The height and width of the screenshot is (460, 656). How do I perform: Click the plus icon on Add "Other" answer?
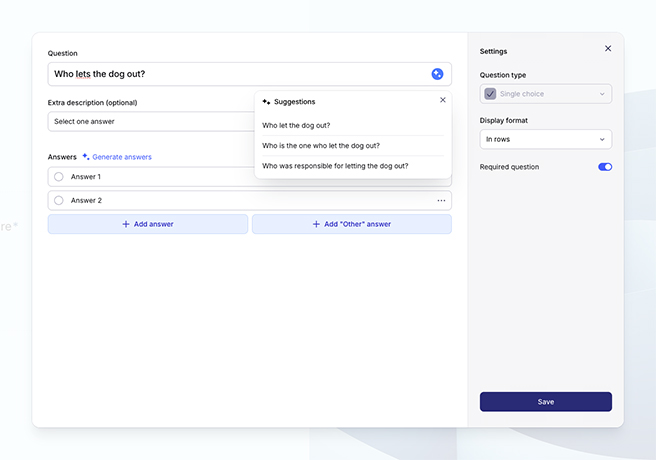[317, 224]
